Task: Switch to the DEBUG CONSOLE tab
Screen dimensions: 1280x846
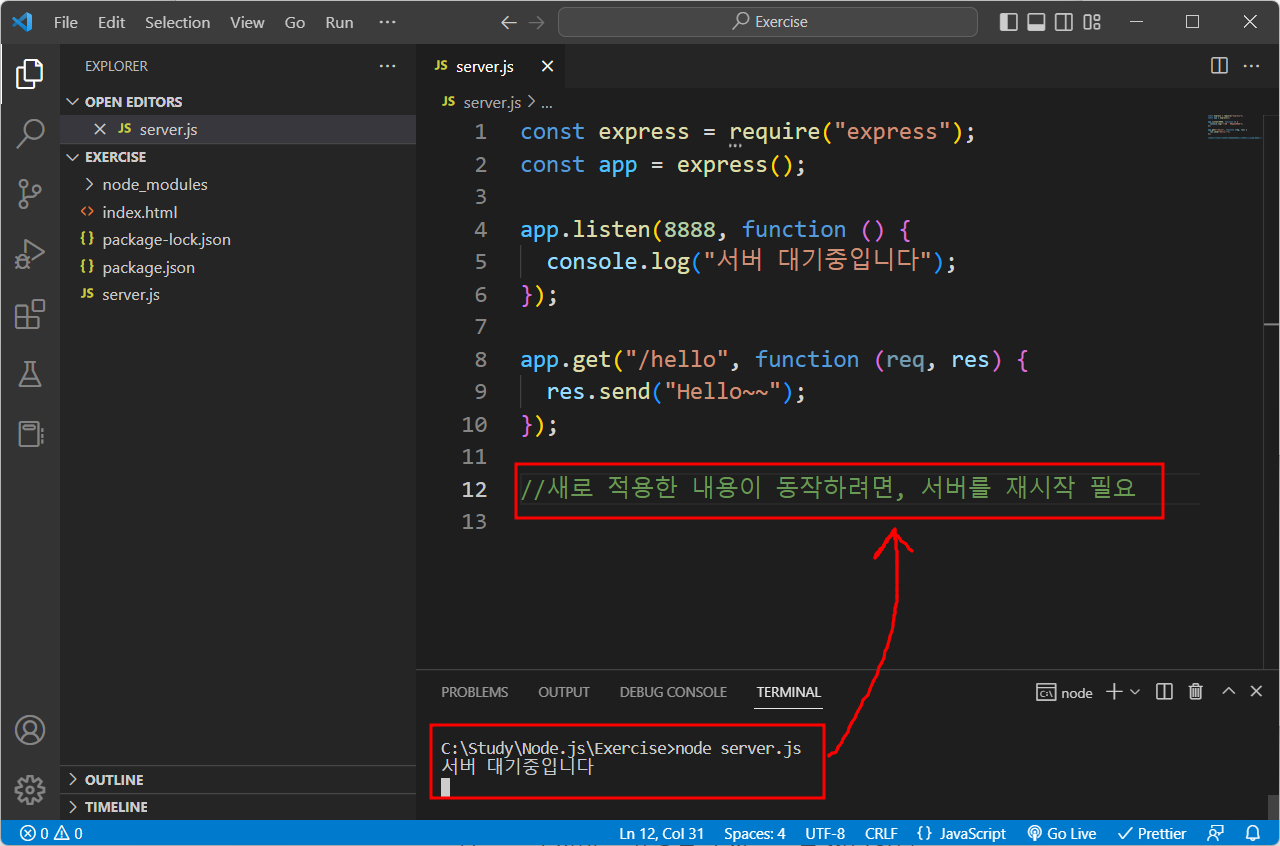Action: click(673, 692)
